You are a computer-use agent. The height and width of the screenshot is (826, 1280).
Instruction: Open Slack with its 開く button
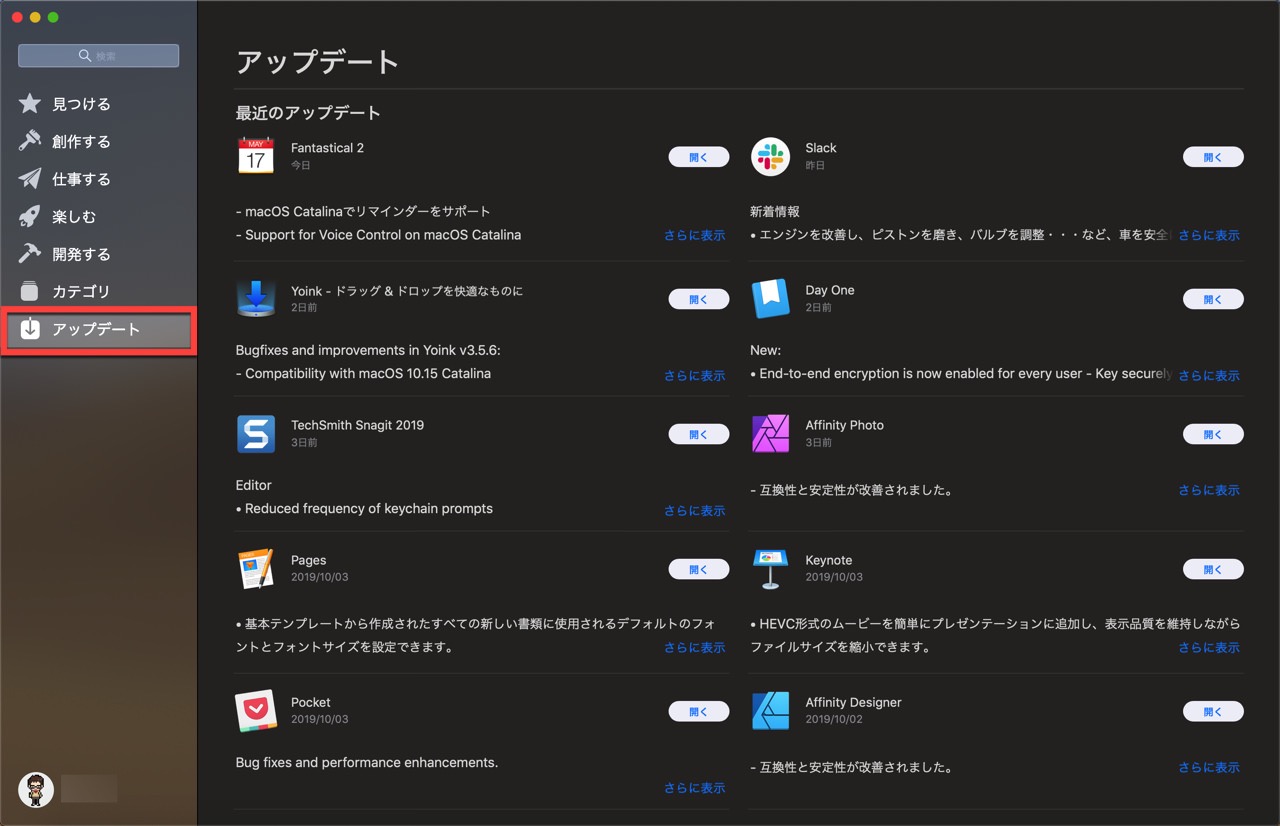point(1213,157)
